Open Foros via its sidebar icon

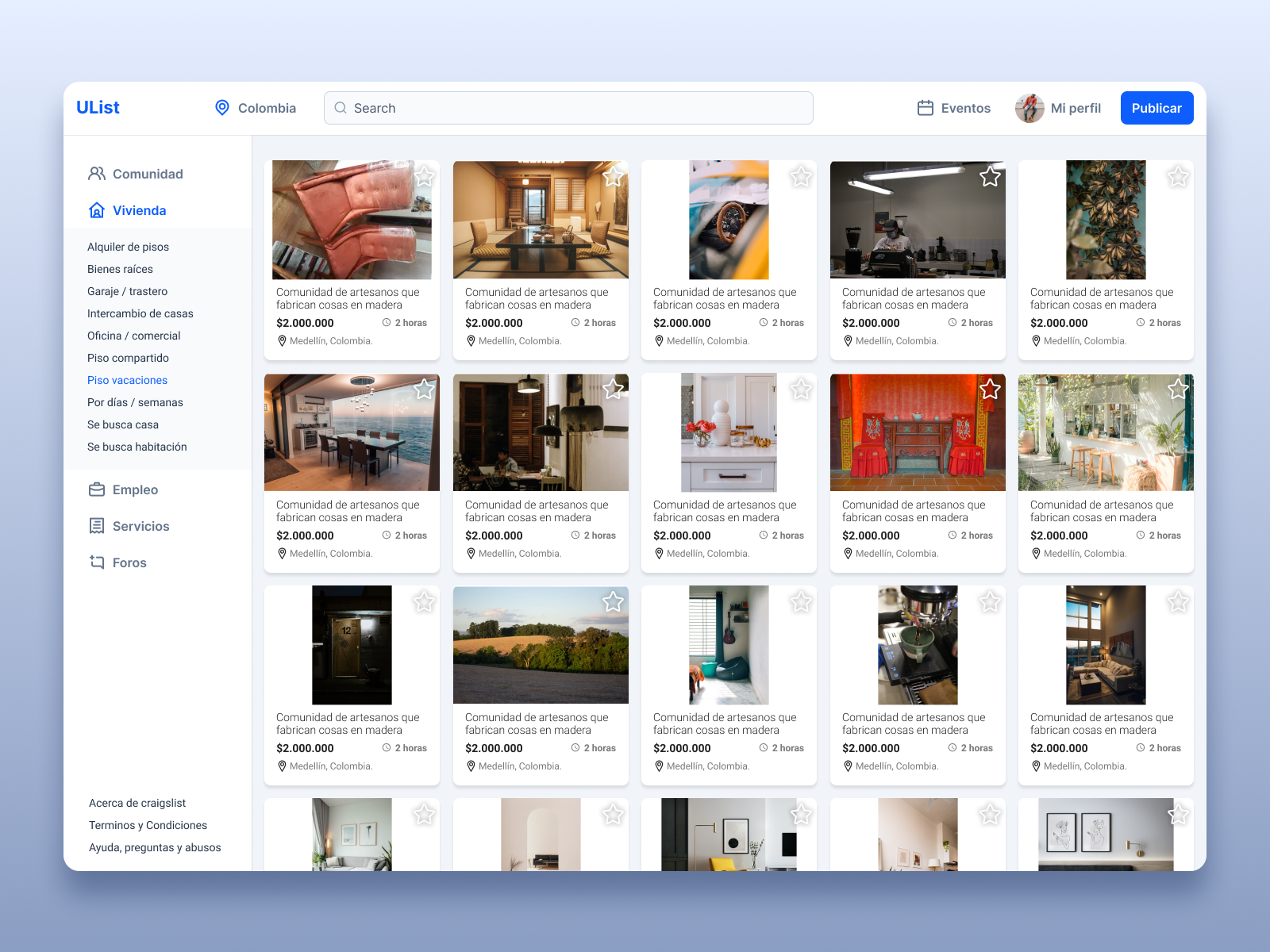[x=97, y=562]
